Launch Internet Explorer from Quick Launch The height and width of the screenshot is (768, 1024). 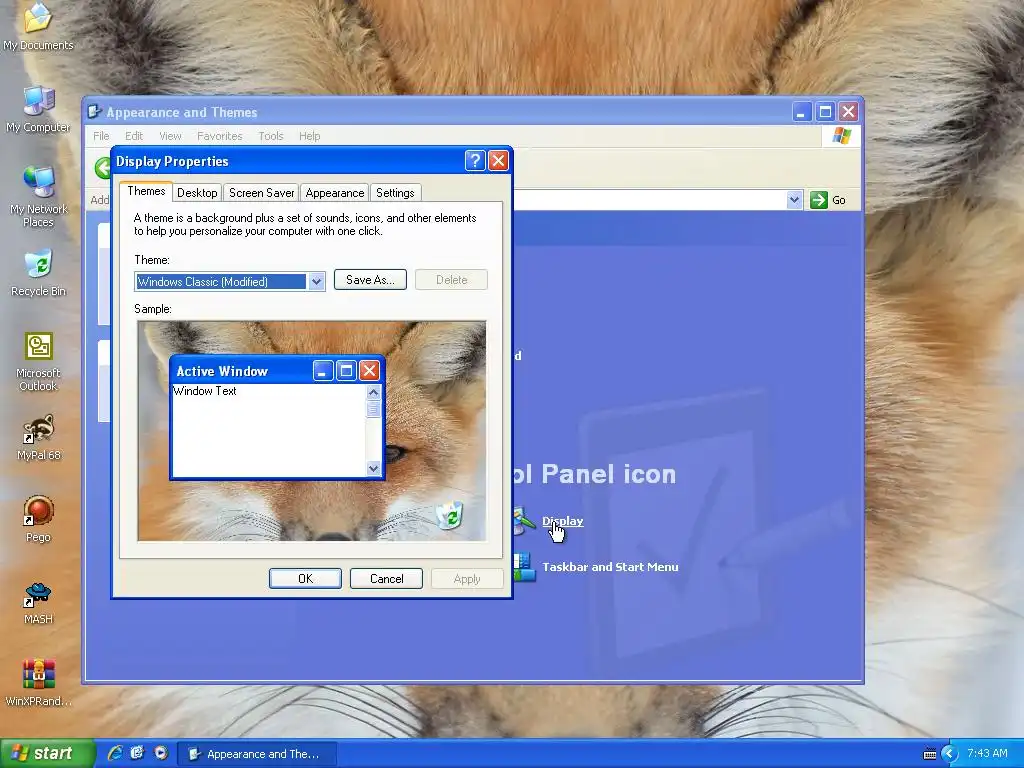pos(116,753)
